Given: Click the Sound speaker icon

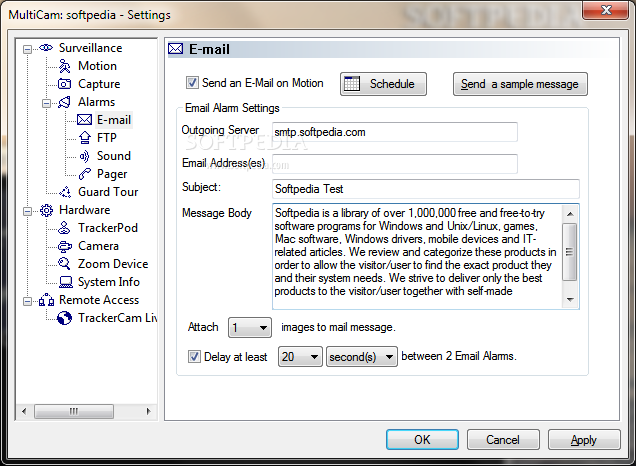Looking at the screenshot, I should point(84,156).
